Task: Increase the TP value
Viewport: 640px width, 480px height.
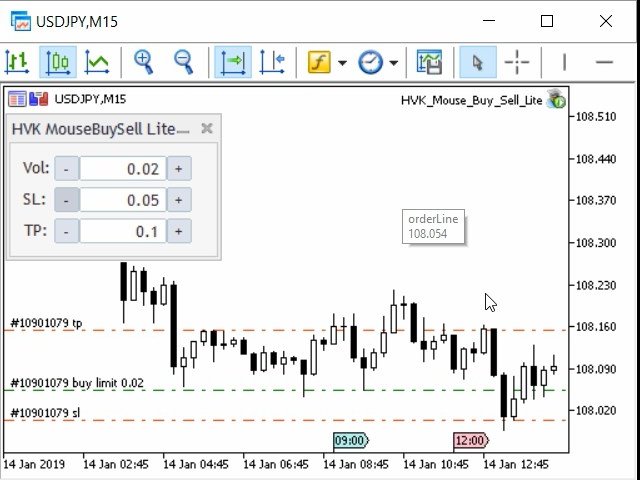Action: coord(179,231)
